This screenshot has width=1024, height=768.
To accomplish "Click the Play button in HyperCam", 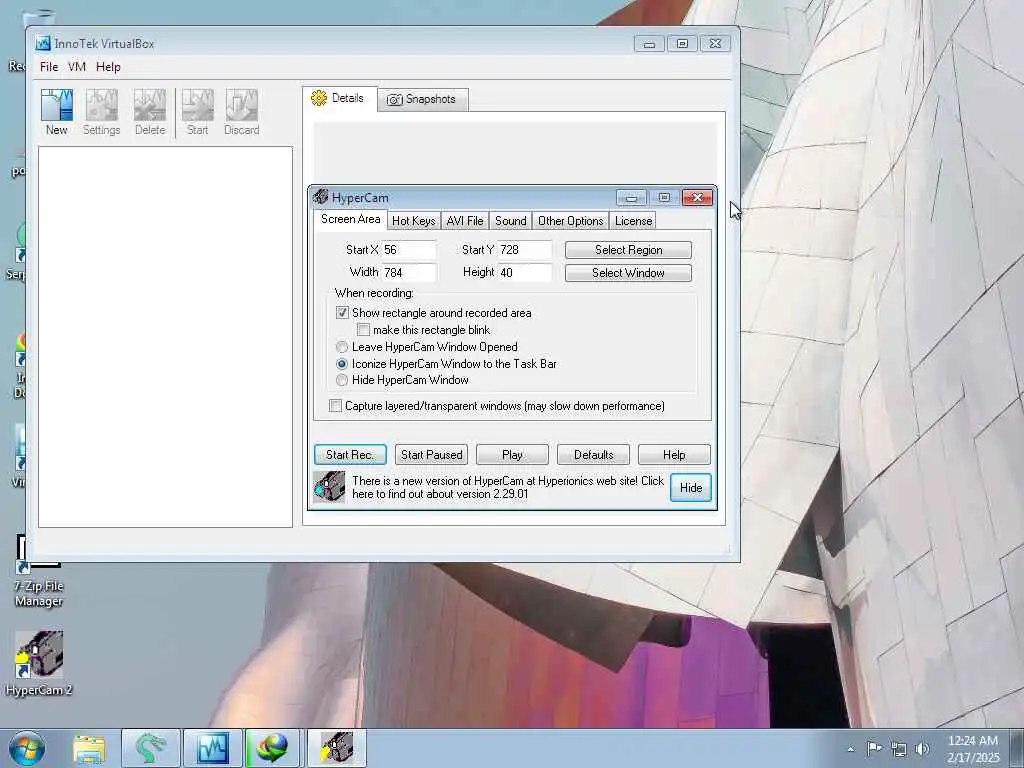I will click(512, 455).
